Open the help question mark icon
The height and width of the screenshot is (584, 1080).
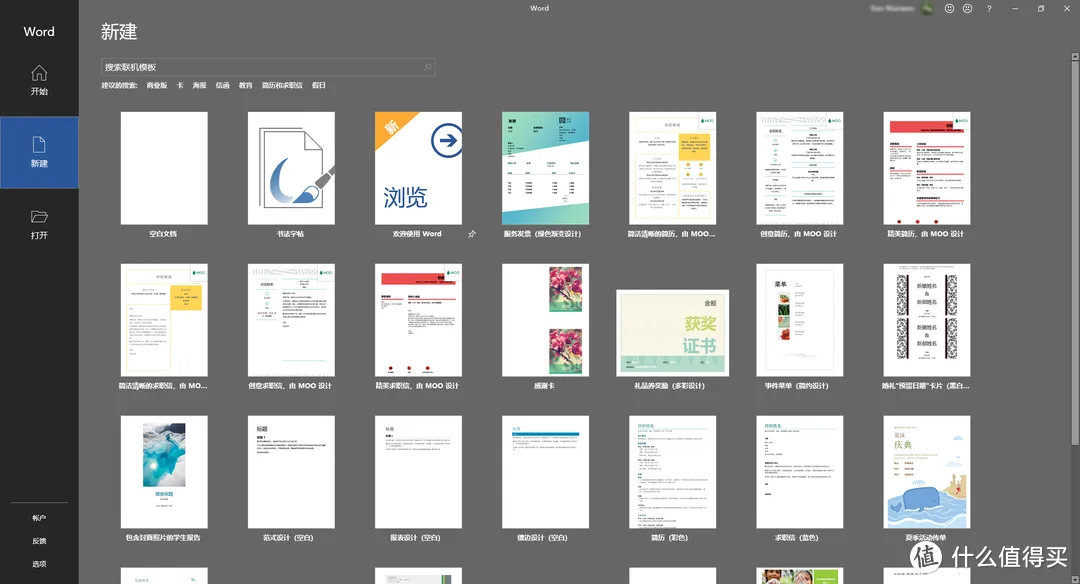(x=989, y=8)
